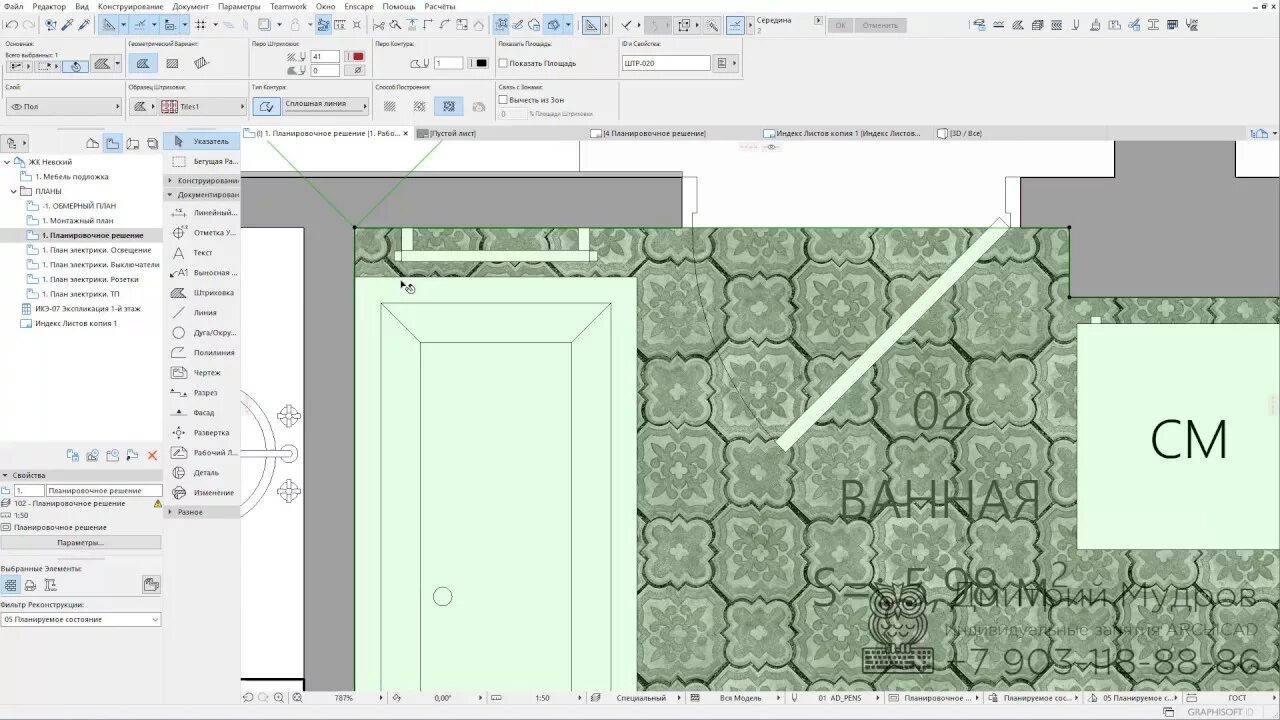Select the Дуга/Окружность arc tool

[202, 333]
